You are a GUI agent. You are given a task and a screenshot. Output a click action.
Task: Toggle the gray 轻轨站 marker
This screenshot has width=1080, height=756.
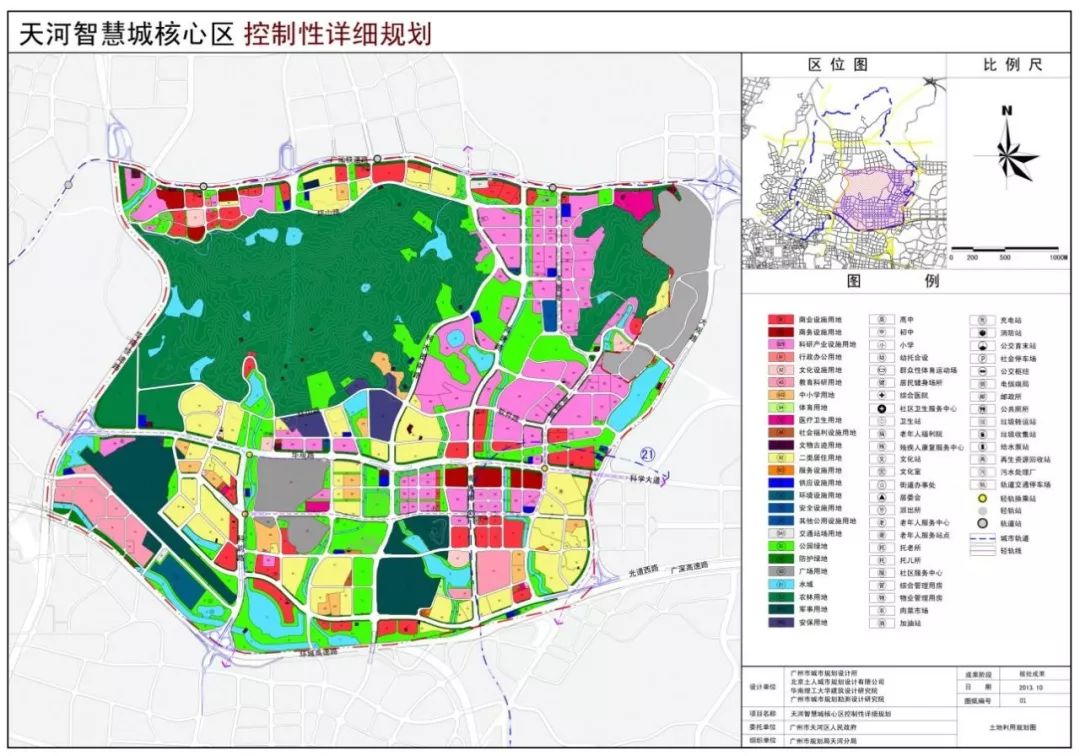point(982,510)
